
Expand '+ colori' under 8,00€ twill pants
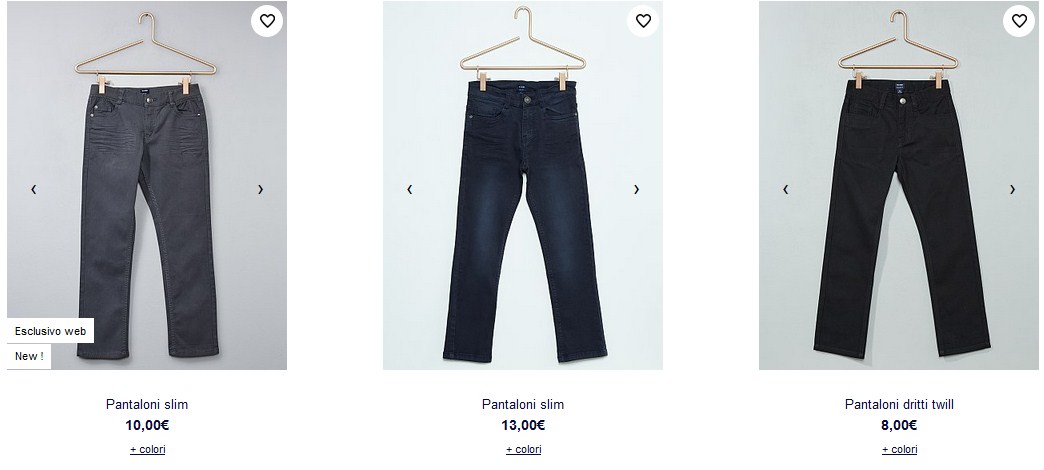(x=900, y=449)
